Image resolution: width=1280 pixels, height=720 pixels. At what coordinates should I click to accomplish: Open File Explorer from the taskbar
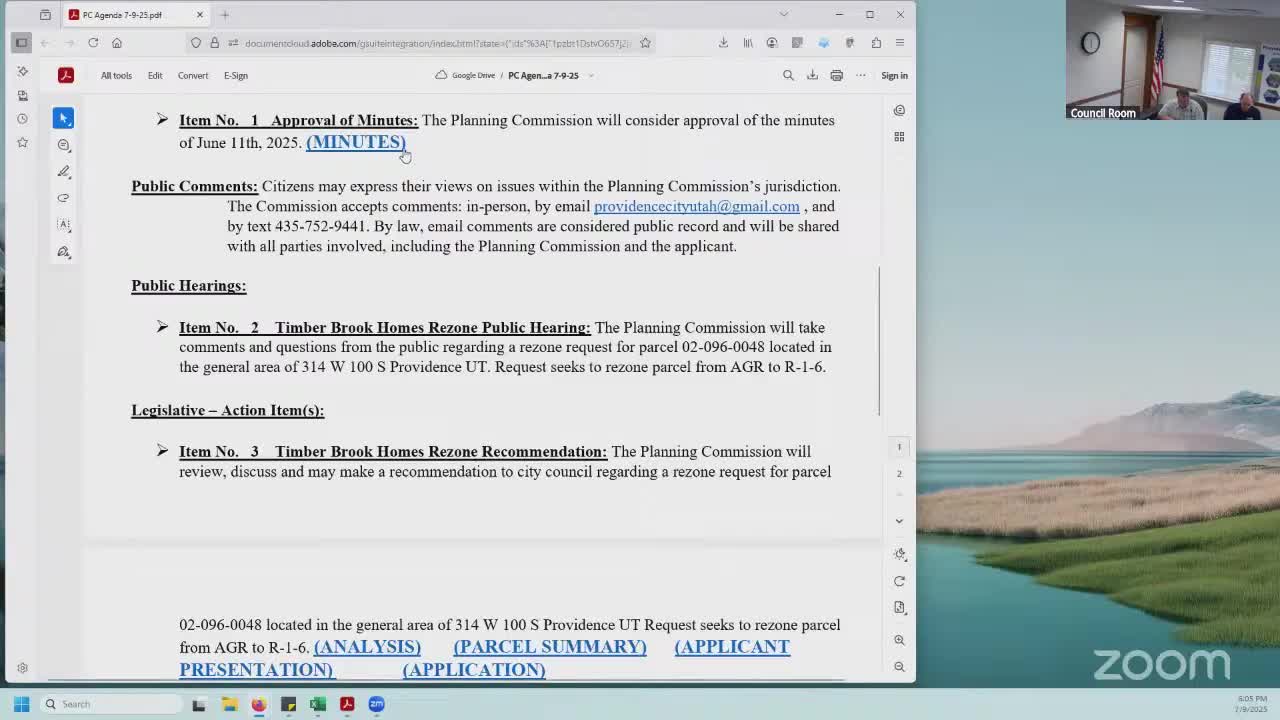(x=229, y=704)
